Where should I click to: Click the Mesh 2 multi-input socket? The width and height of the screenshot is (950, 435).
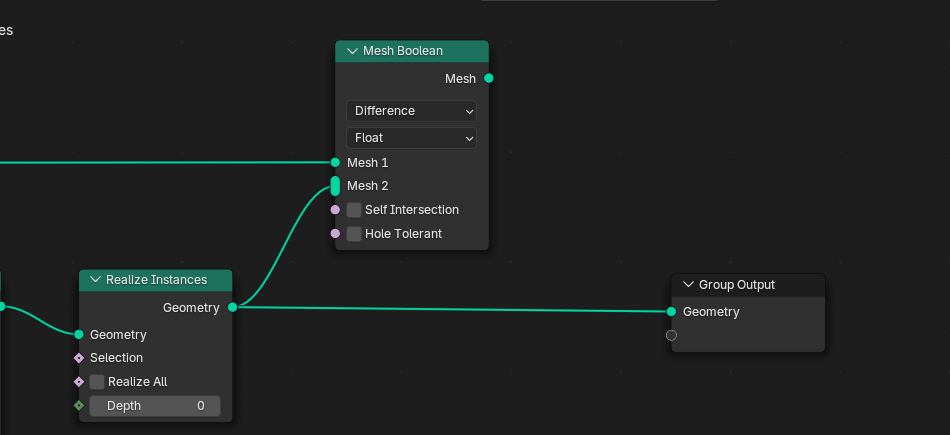pyautogui.click(x=335, y=186)
